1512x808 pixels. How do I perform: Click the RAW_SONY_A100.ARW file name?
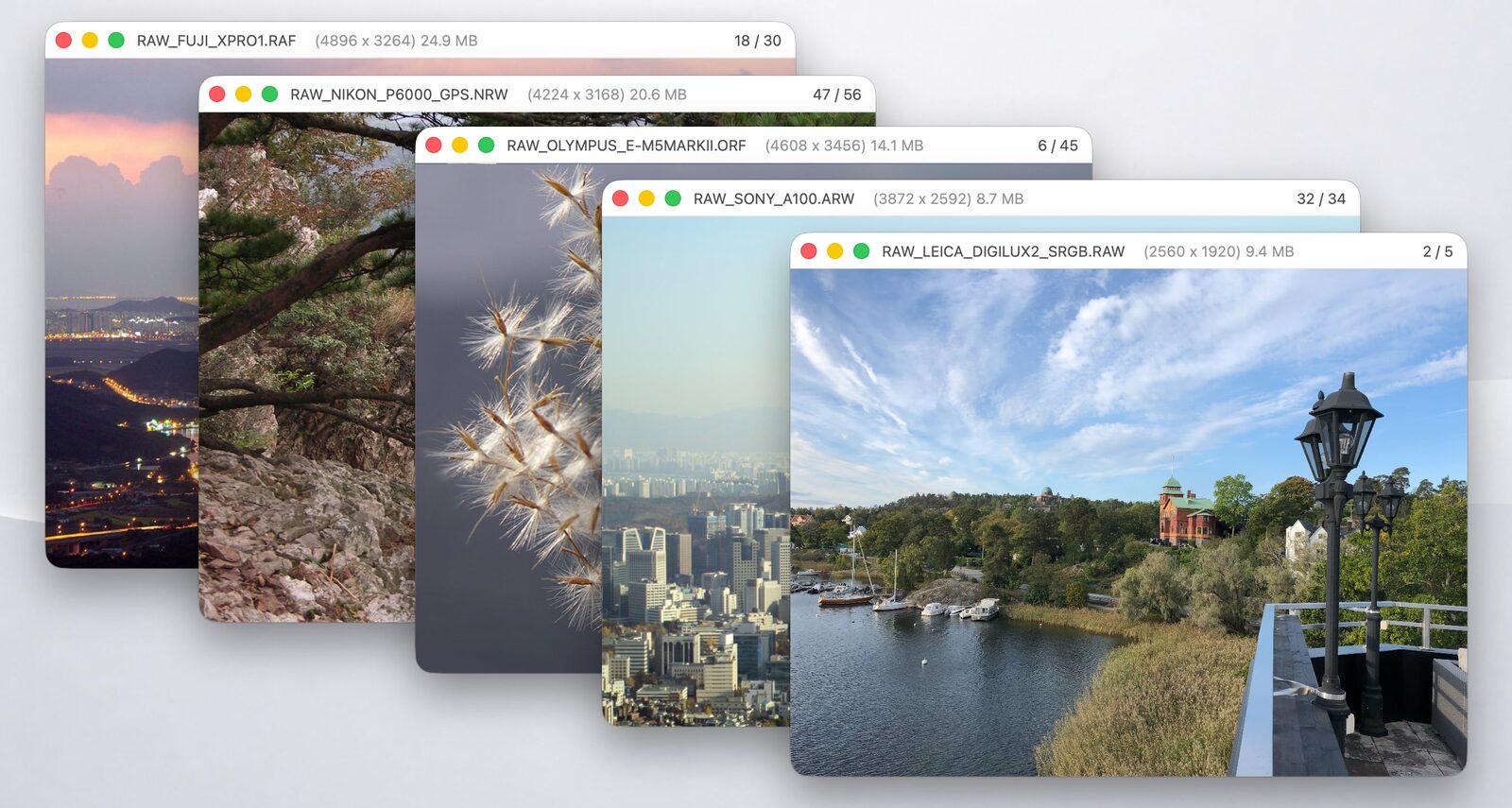[x=774, y=198]
